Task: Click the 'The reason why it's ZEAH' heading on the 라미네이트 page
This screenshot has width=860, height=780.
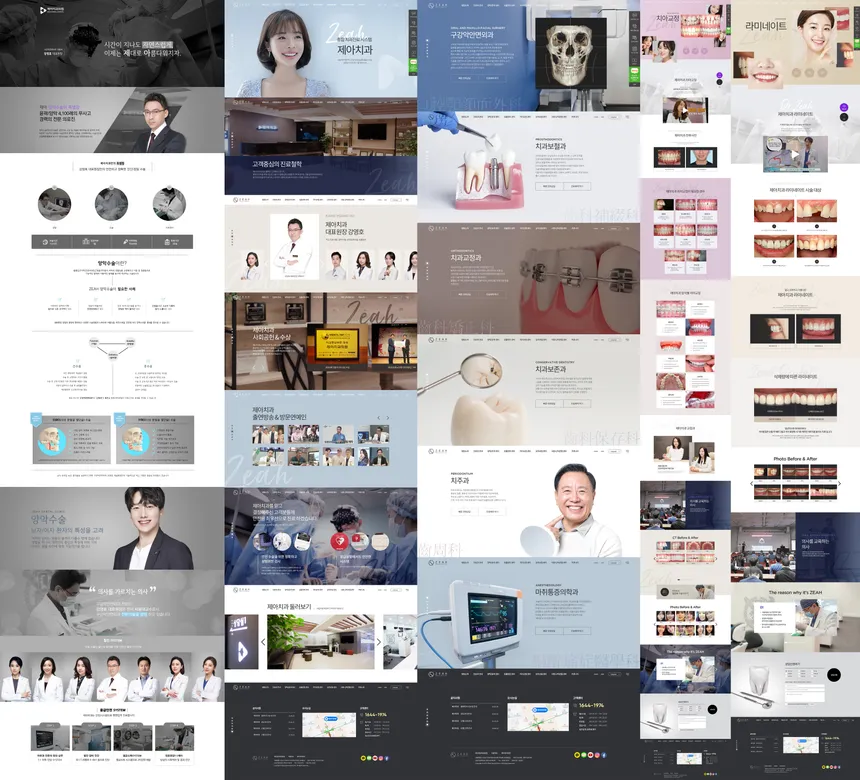Action: point(795,592)
